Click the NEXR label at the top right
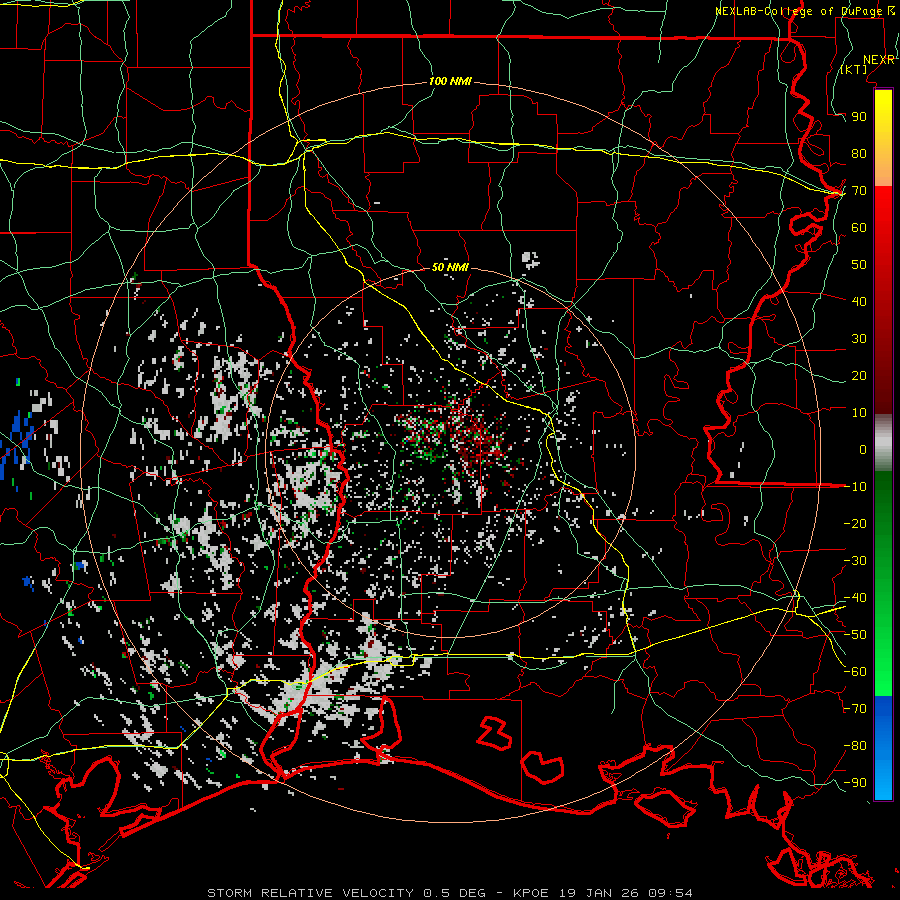The width and height of the screenshot is (900, 900). [879, 60]
